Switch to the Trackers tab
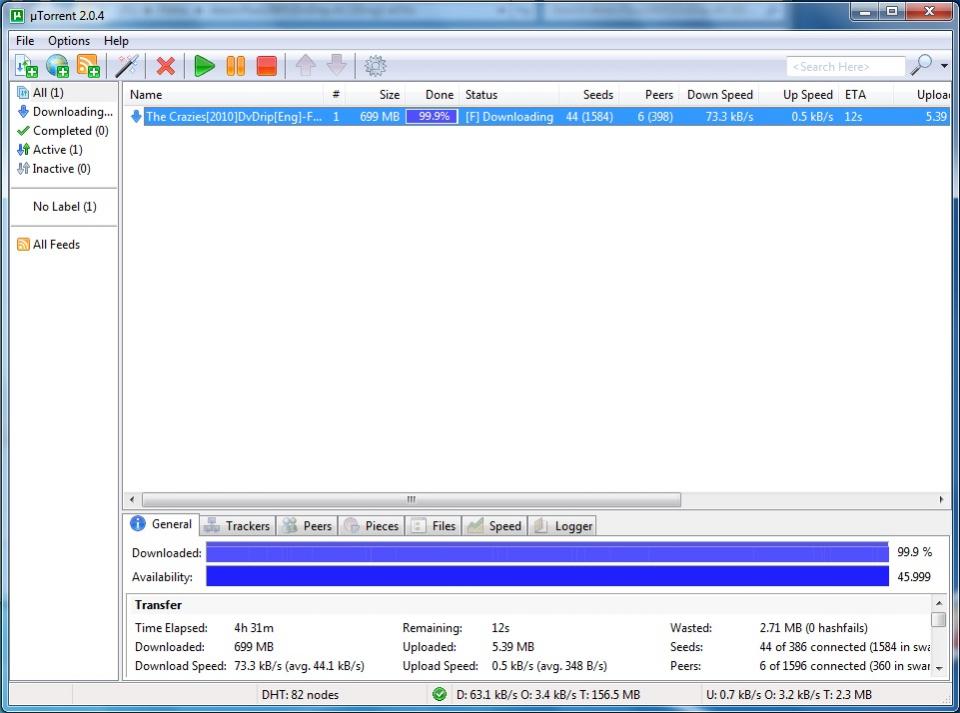Viewport: 960px width, 713px height. click(238, 526)
